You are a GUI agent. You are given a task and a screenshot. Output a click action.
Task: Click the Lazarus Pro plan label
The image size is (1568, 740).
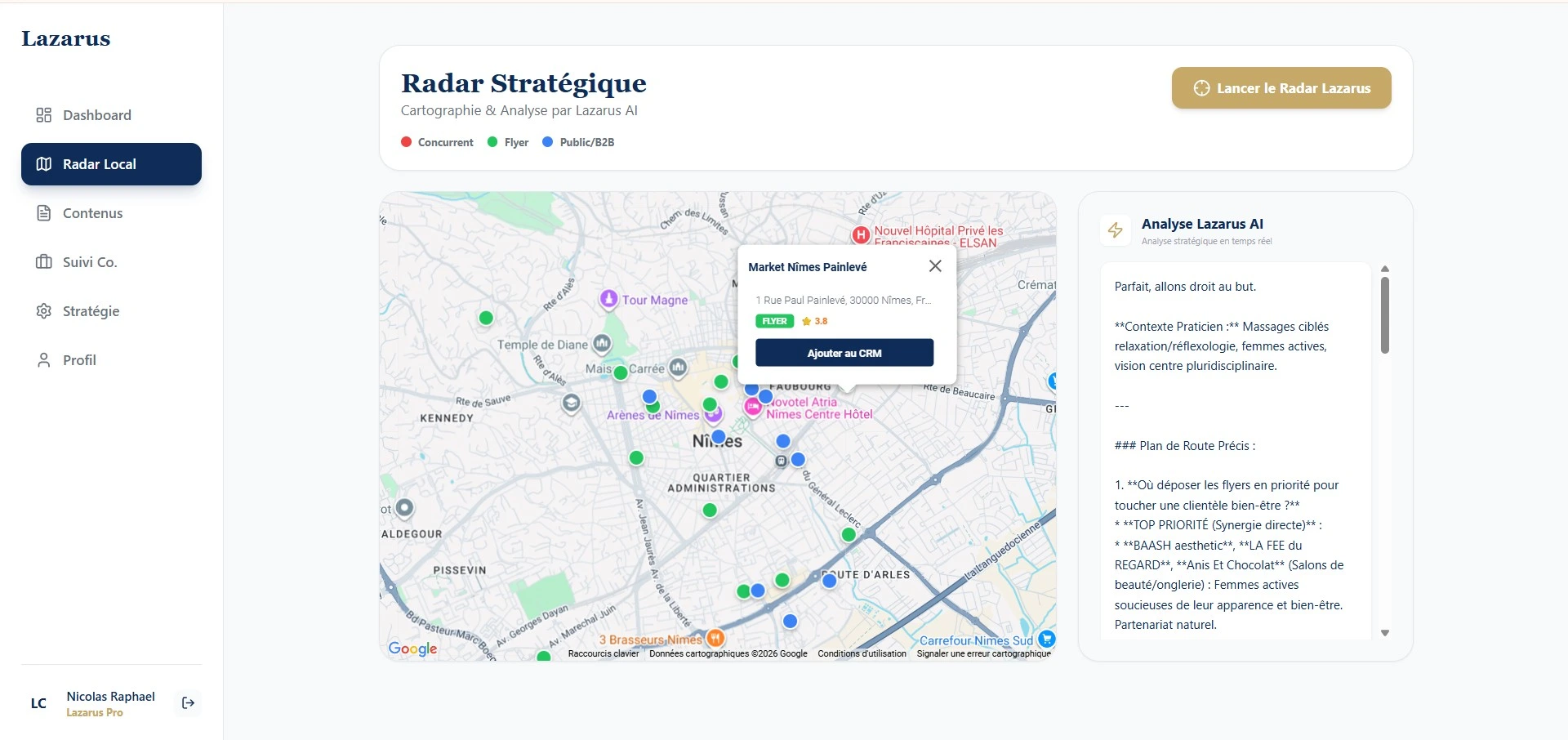pyautogui.click(x=95, y=713)
